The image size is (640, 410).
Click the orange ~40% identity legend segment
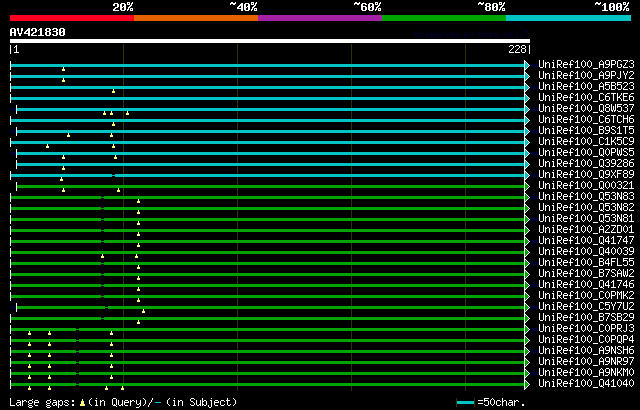pos(196,18)
